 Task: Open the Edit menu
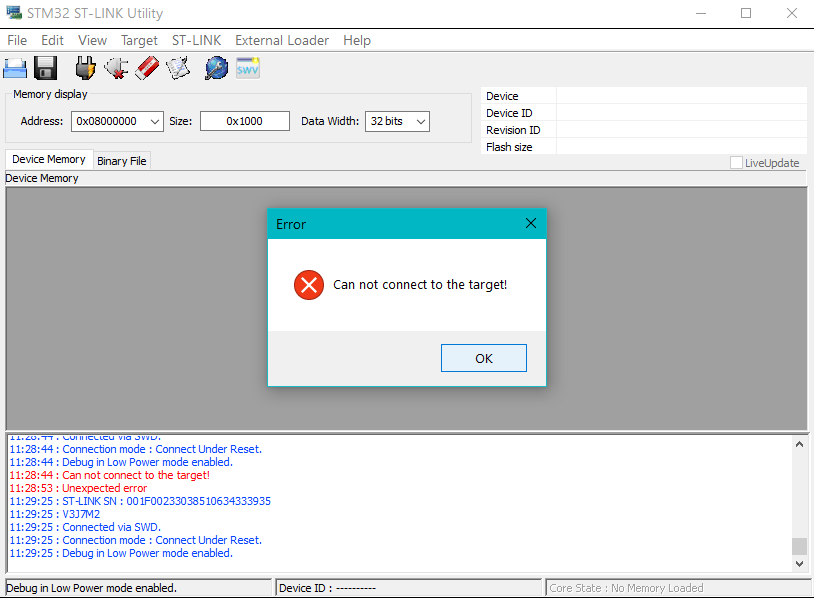click(x=52, y=40)
